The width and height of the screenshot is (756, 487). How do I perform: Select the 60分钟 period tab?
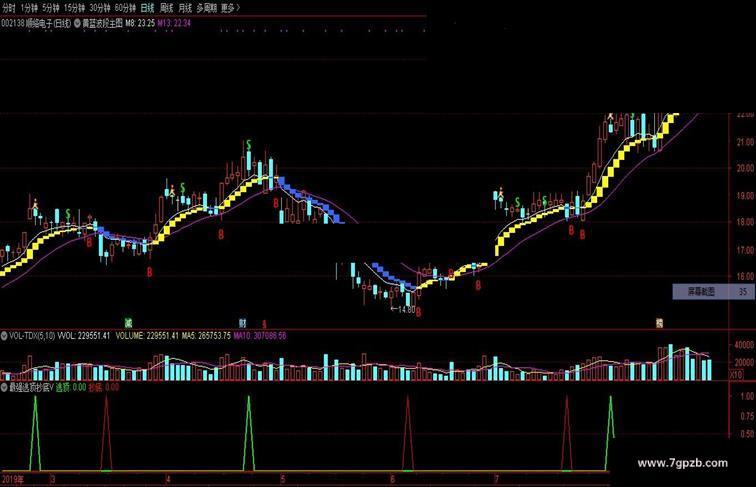pyautogui.click(x=125, y=8)
